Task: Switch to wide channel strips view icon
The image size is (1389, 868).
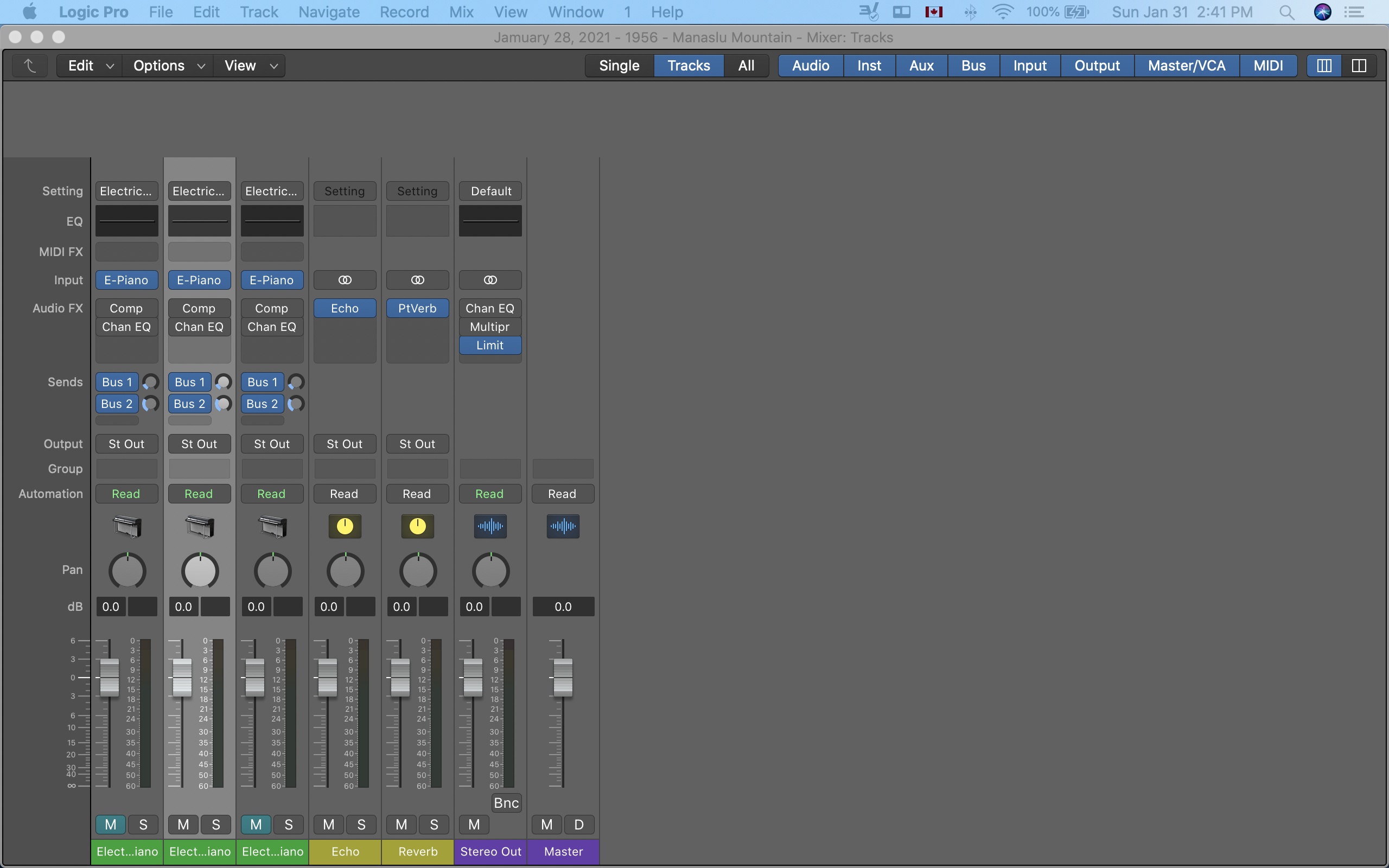Action: (x=1359, y=66)
